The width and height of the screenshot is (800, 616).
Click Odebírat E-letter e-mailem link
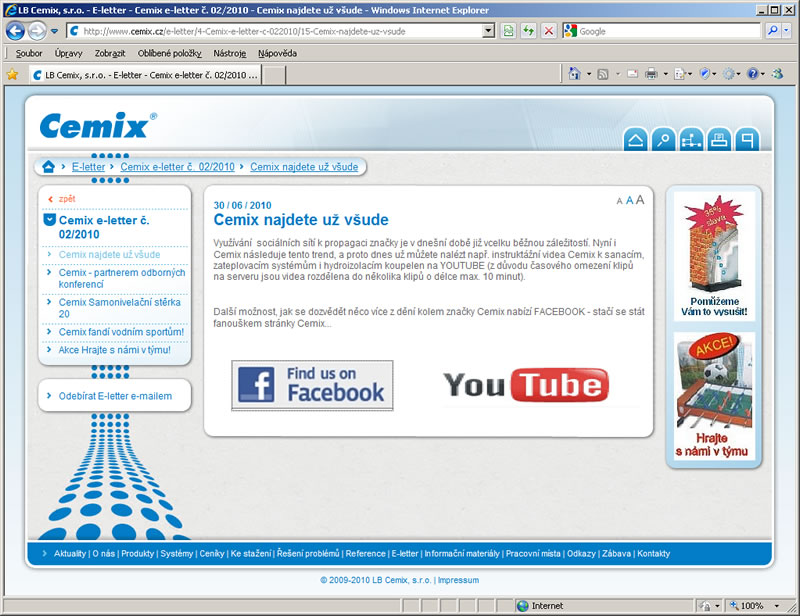(115, 396)
